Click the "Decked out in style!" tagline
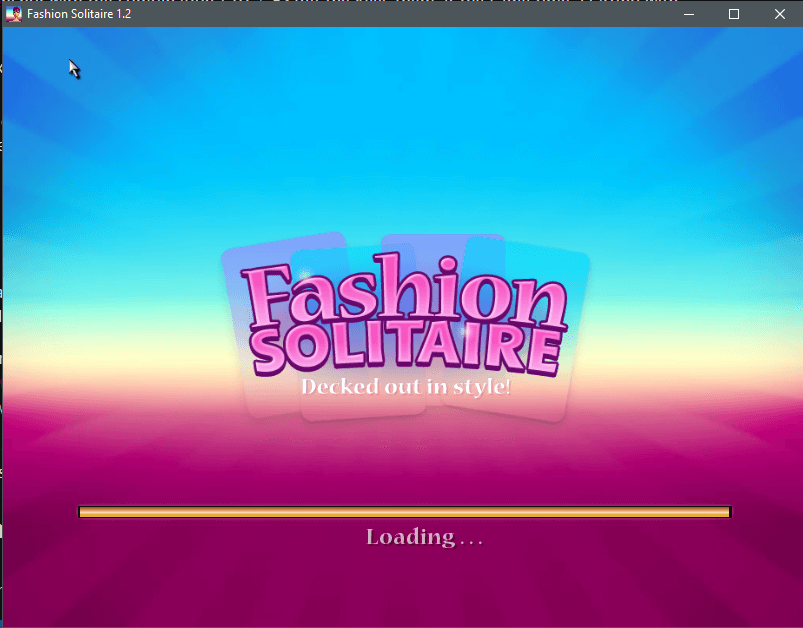The height and width of the screenshot is (628, 803). tap(406, 387)
